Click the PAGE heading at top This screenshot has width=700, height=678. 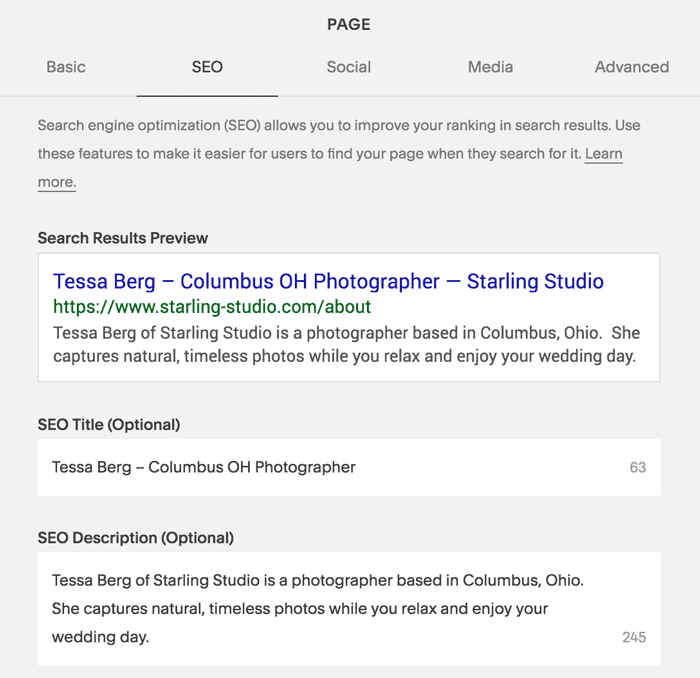tap(349, 24)
